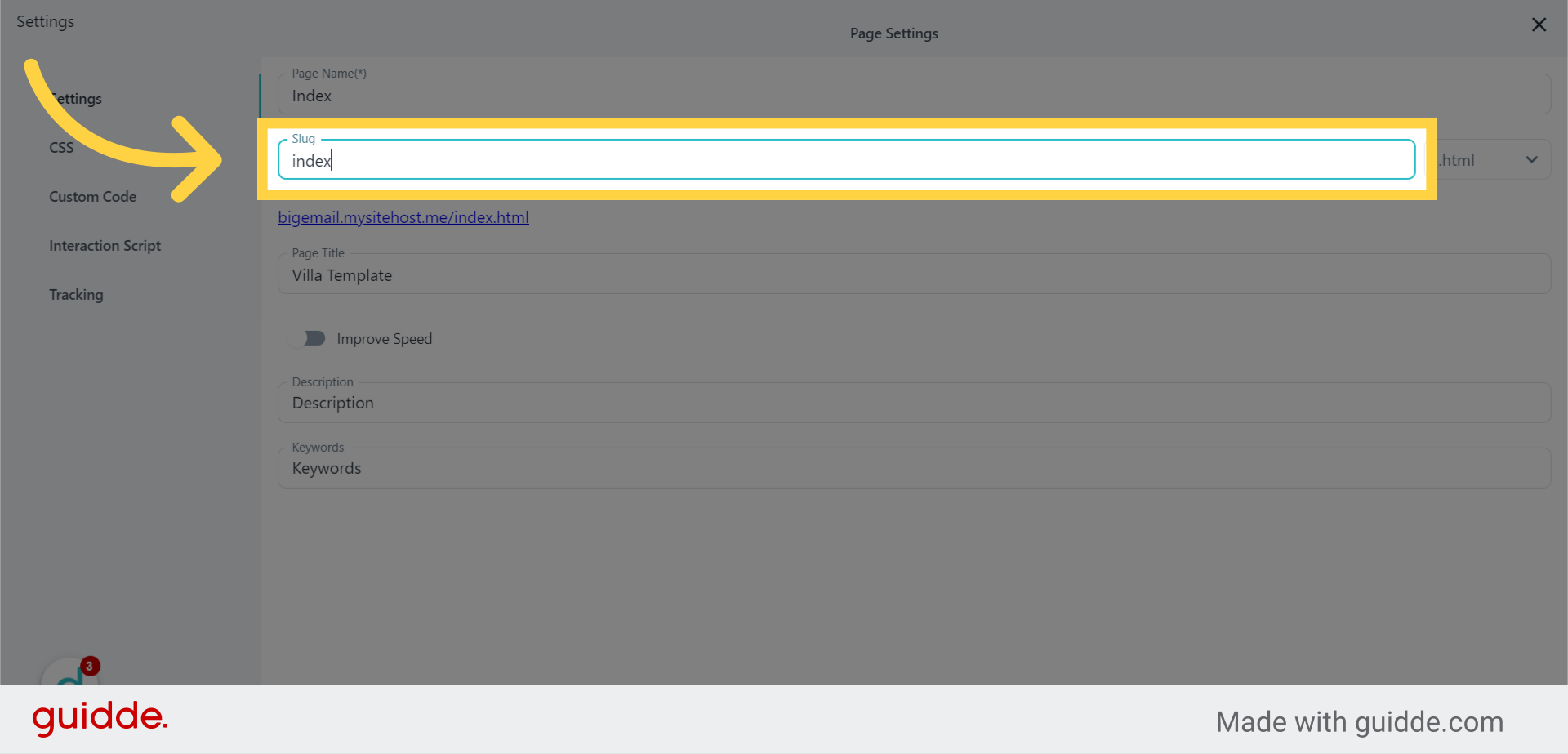This screenshot has width=1568, height=754.
Task: Click the Page Name input field
Action: click(x=913, y=96)
